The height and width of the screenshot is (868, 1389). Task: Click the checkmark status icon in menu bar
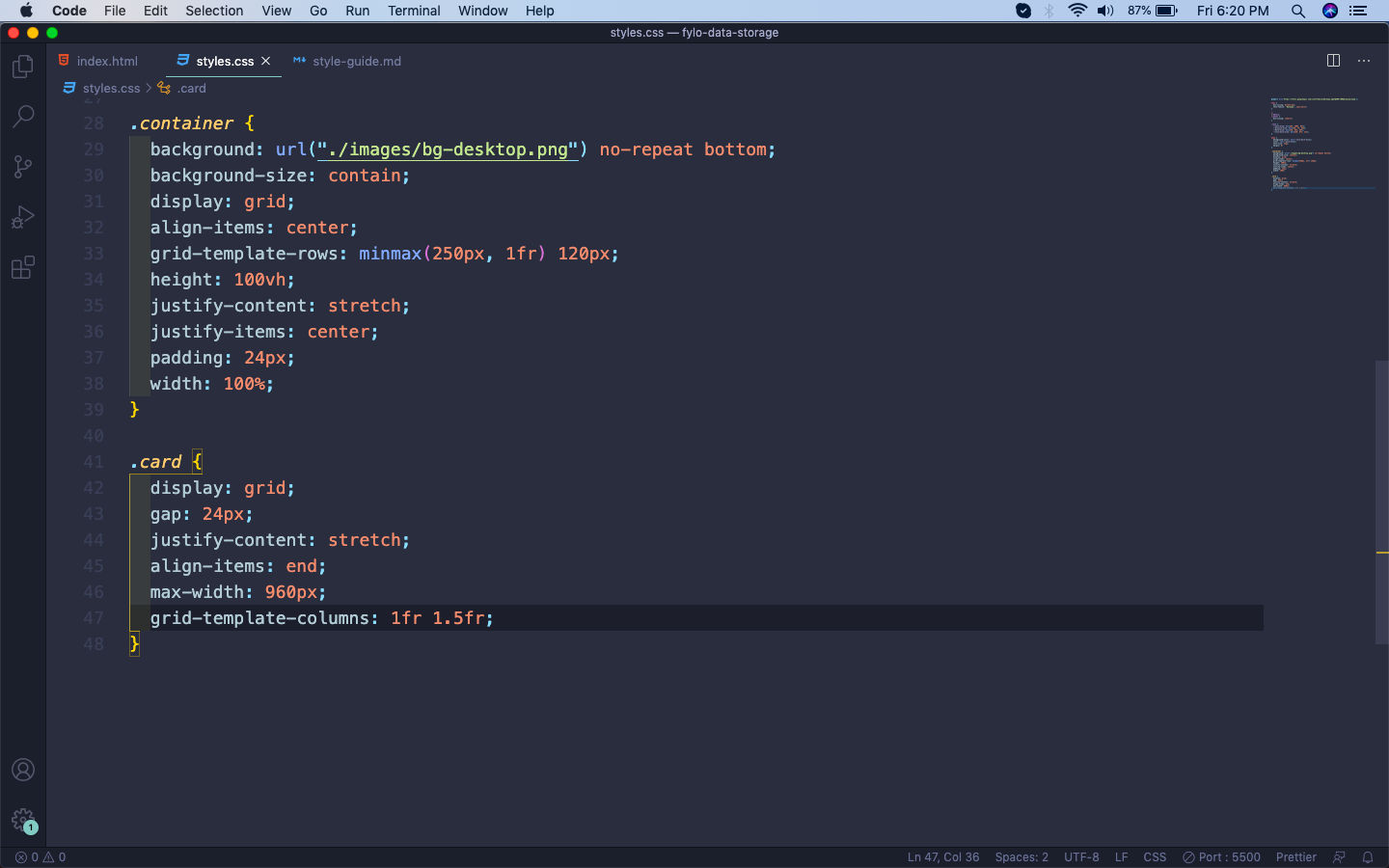point(1023,11)
